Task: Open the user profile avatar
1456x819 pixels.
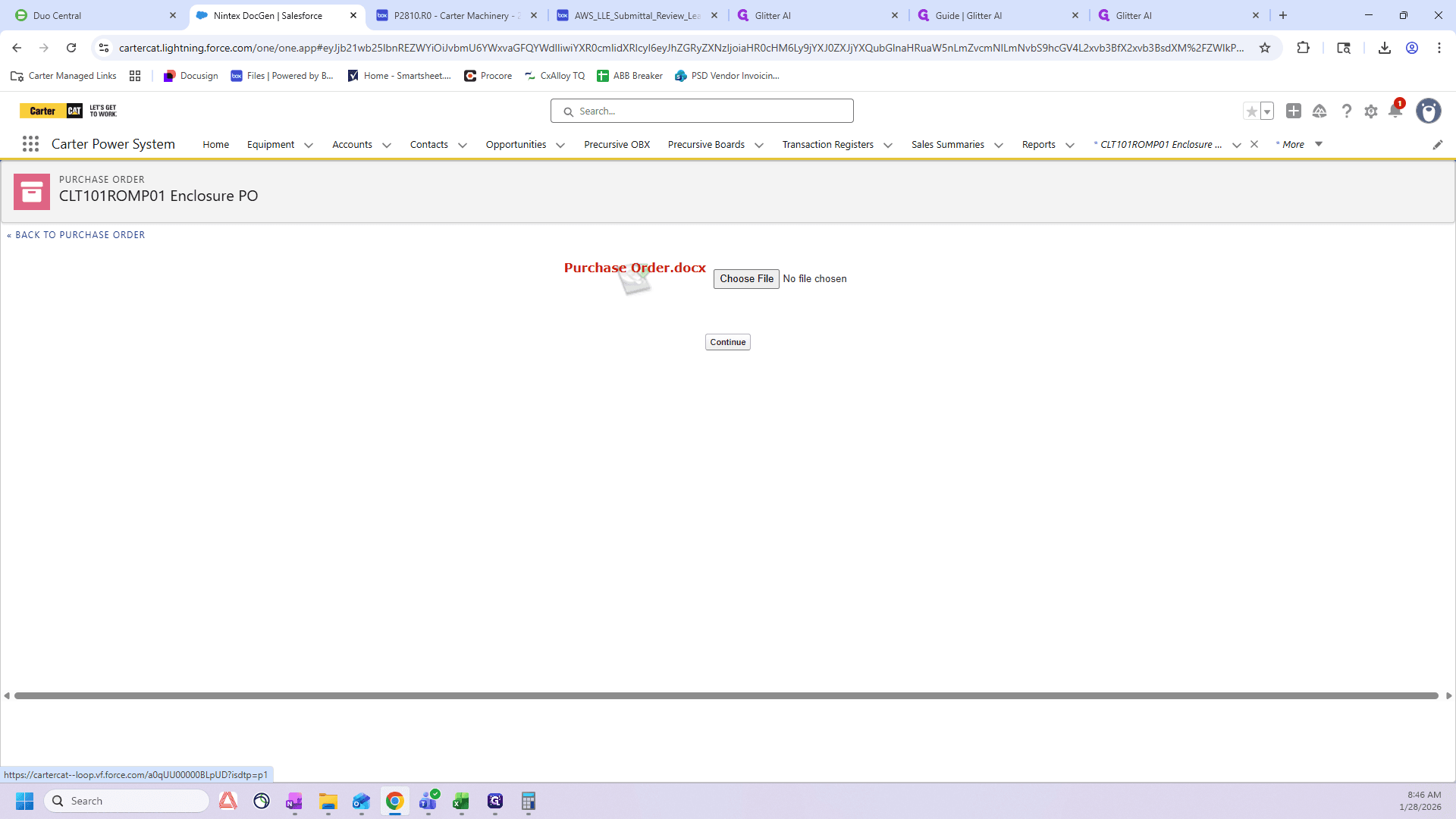Action: click(x=1429, y=111)
